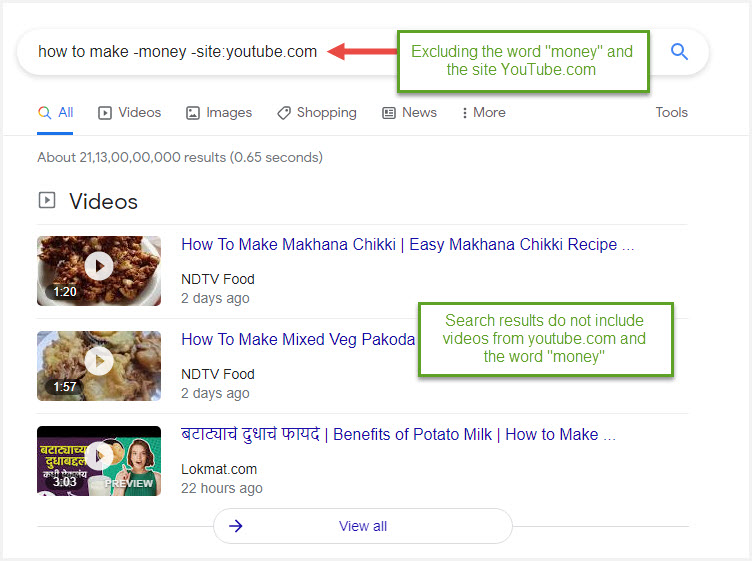Click the Lokmat.com source label
This screenshot has height=561, width=752.
pyautogui.click(x=217, y=469)
